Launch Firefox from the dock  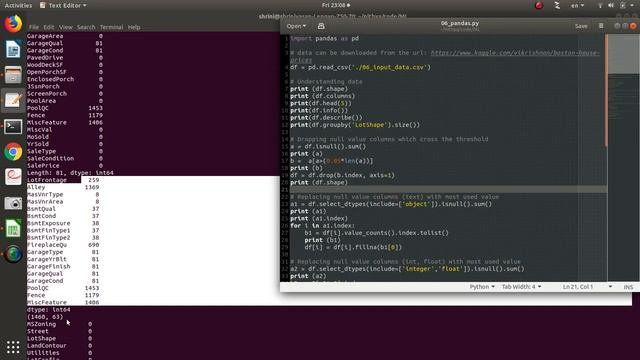(13, 24)
